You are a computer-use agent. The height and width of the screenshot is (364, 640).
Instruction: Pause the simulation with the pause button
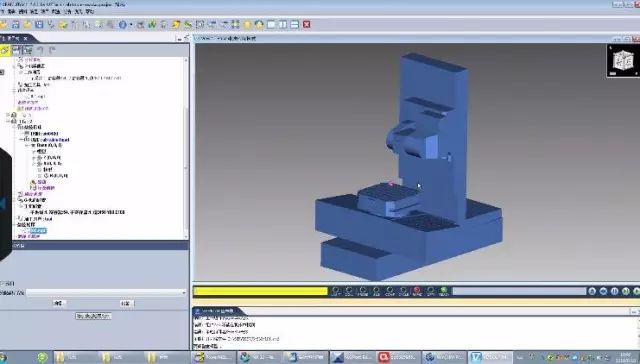pyautogui.click(x=615, y=291)
